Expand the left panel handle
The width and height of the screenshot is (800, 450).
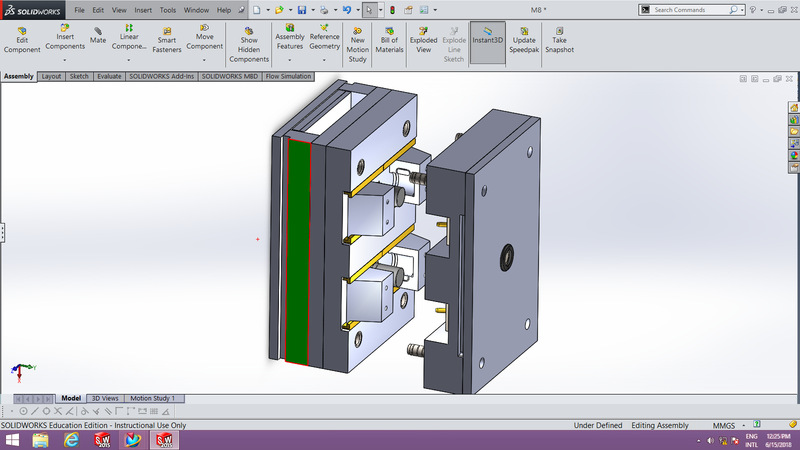[3, 233]
